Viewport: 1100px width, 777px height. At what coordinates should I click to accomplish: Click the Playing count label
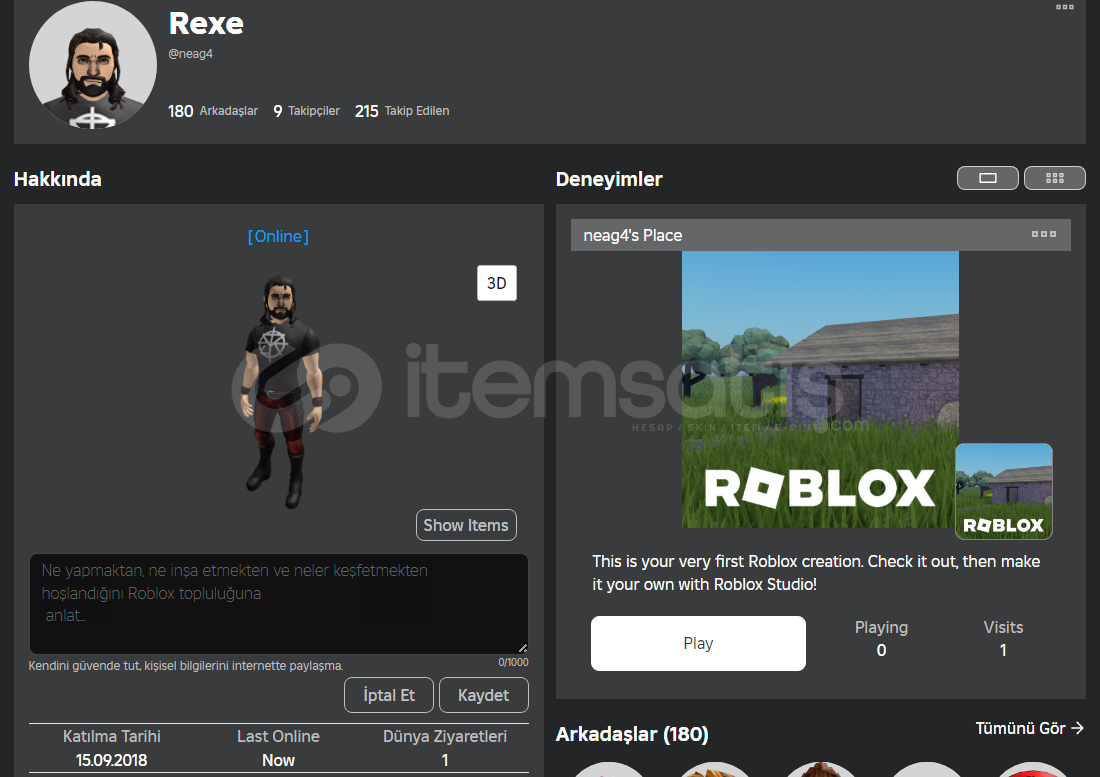click(881, 628)
